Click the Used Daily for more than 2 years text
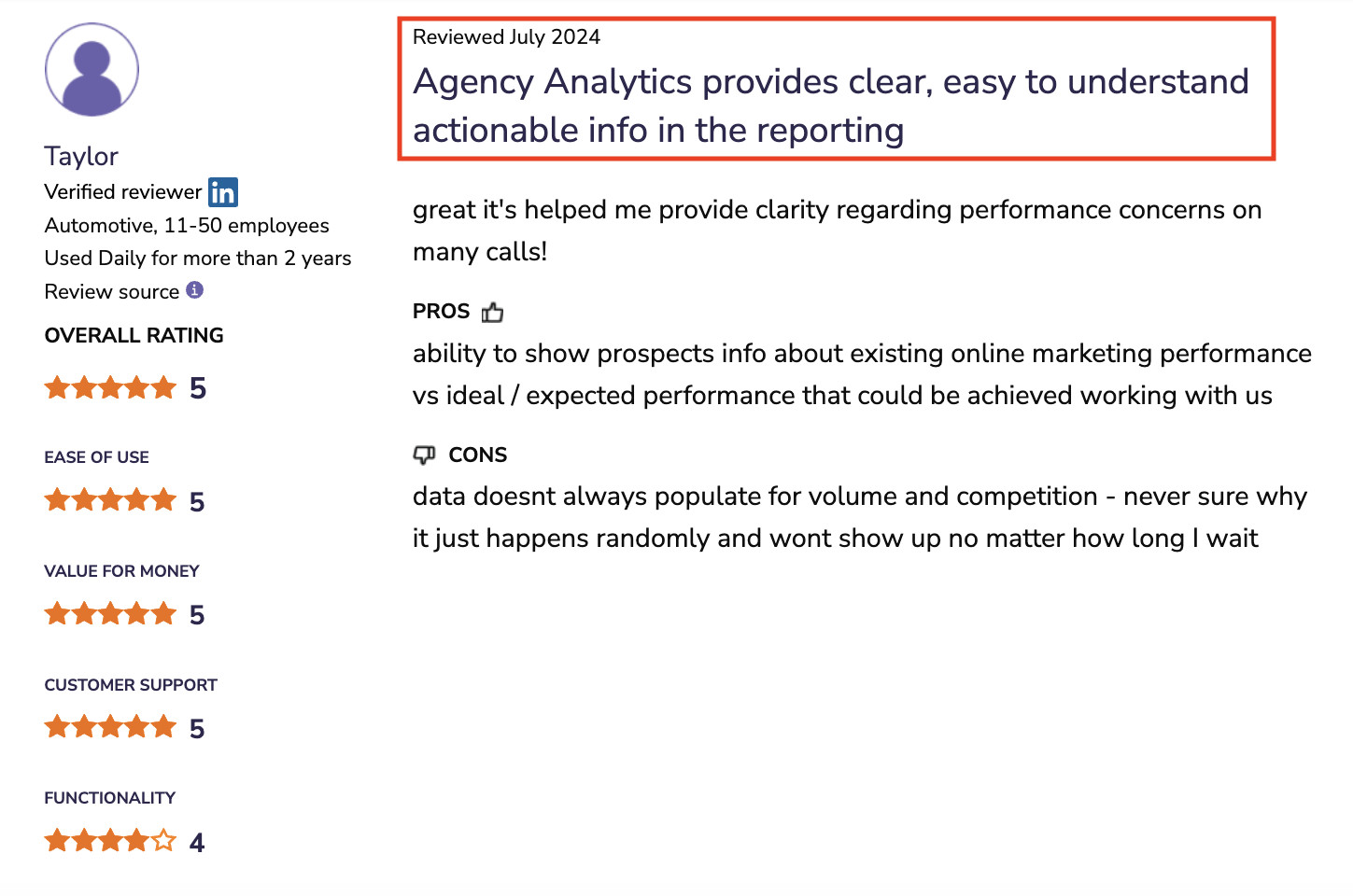The height and width of the screenshot is (896, 1353). [197, 258]
